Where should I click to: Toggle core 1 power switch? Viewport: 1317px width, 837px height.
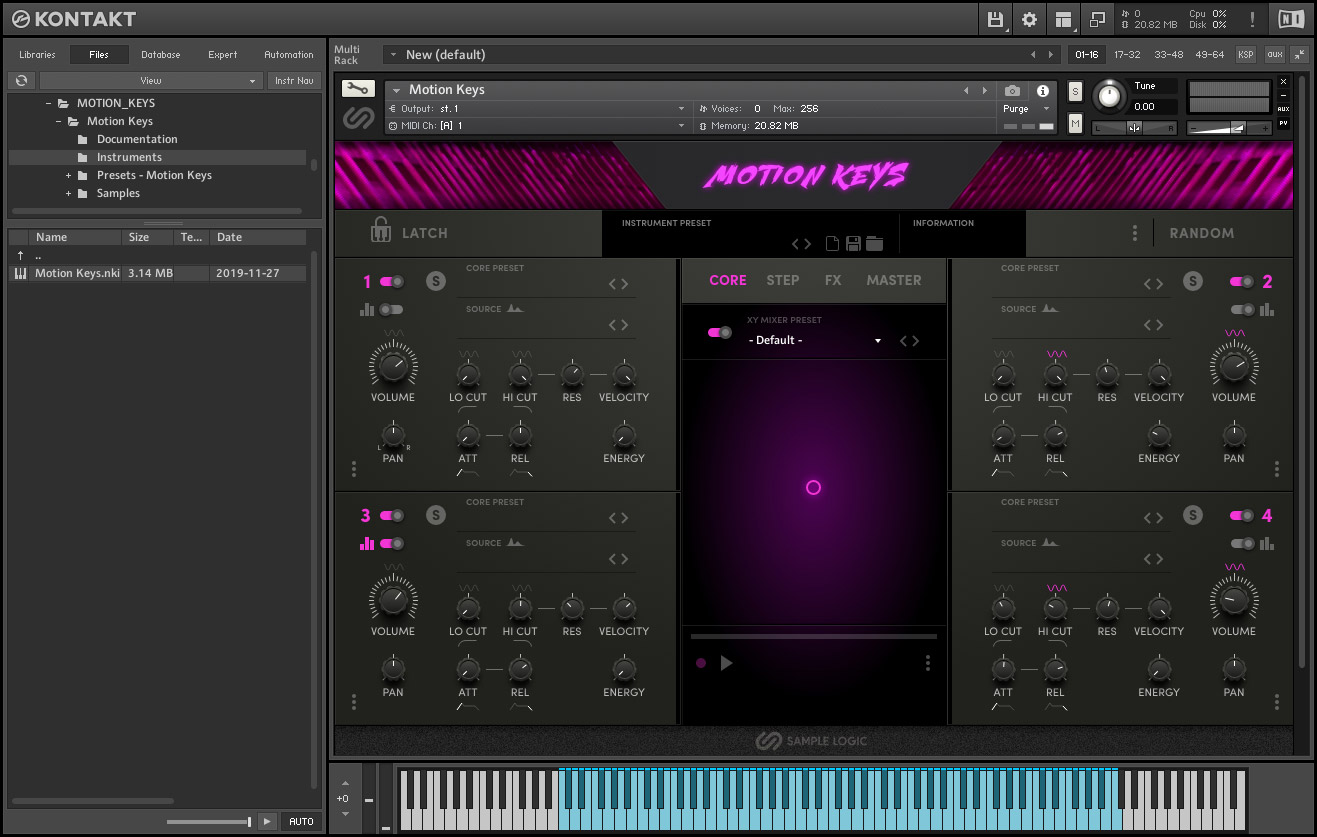click(392, 282)
